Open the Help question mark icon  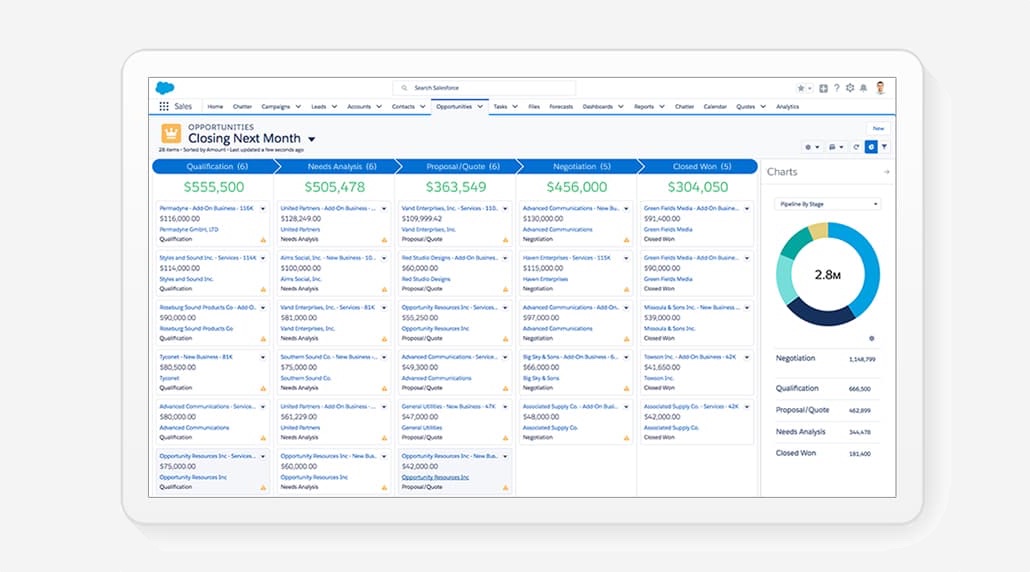click(x=836, y=88)
